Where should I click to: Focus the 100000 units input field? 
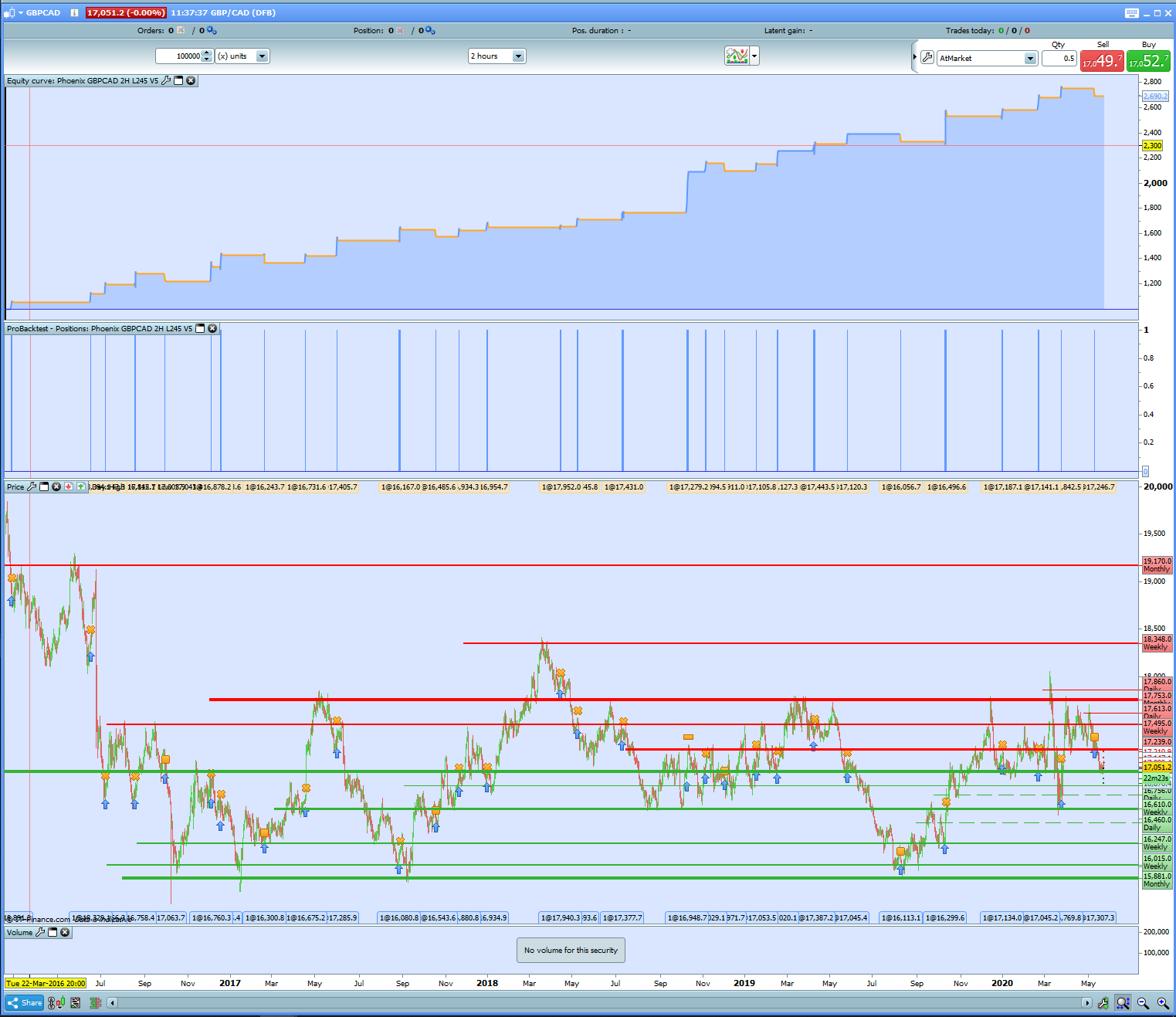pyautogui.click(x=179, y=56)
